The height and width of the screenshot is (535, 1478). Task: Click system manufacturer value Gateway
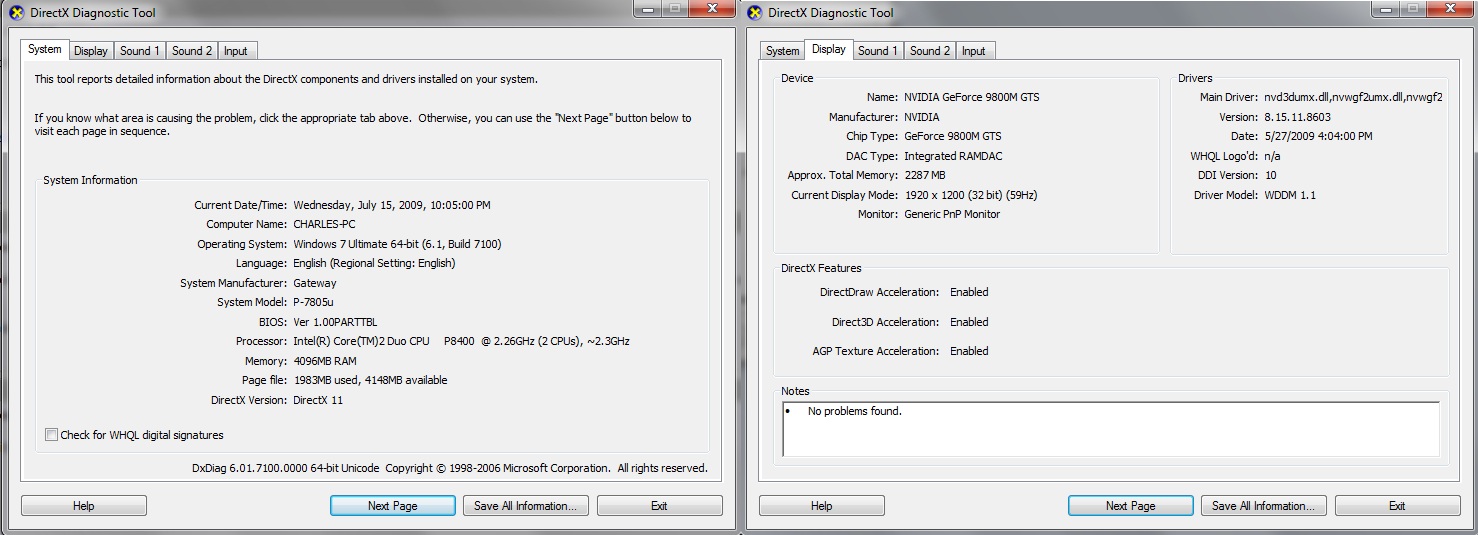click(x=315, y=283)
